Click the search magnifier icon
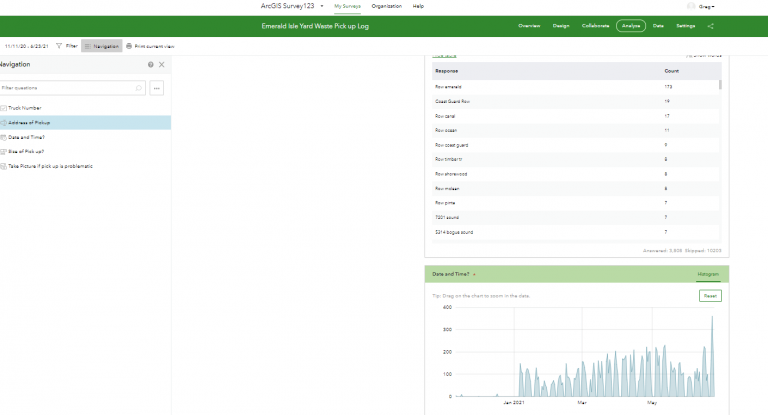This screenshot has width=768, height=415. [139, 88]
